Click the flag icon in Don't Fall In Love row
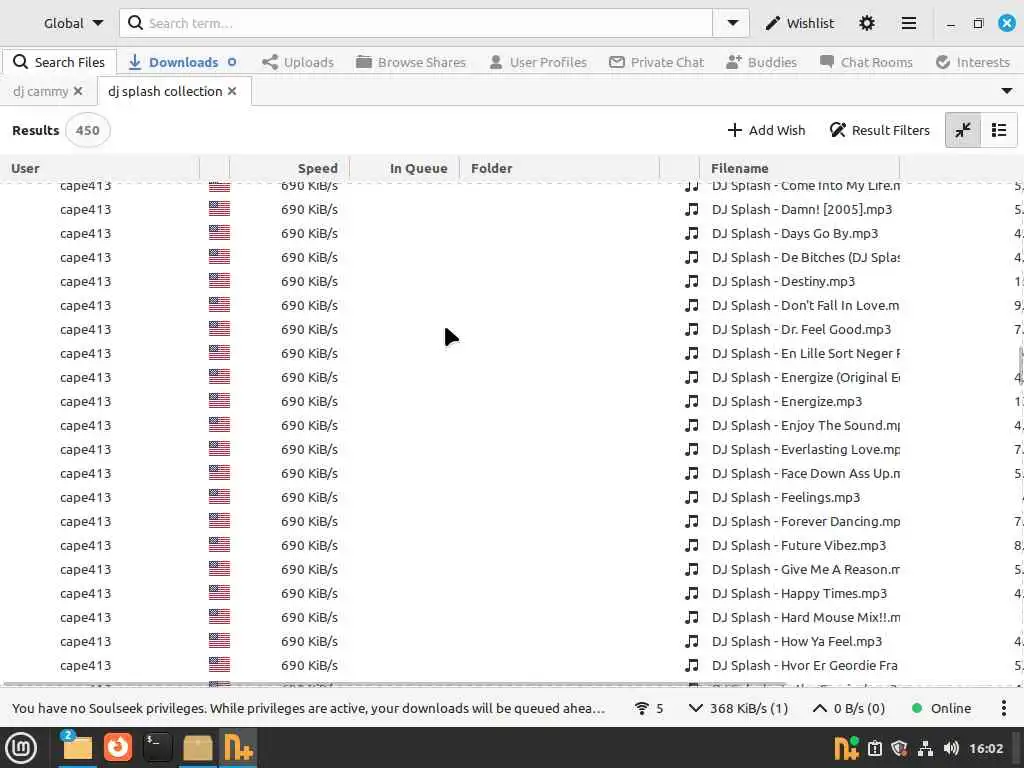1024x768 pixels. (x=219, y=305)
